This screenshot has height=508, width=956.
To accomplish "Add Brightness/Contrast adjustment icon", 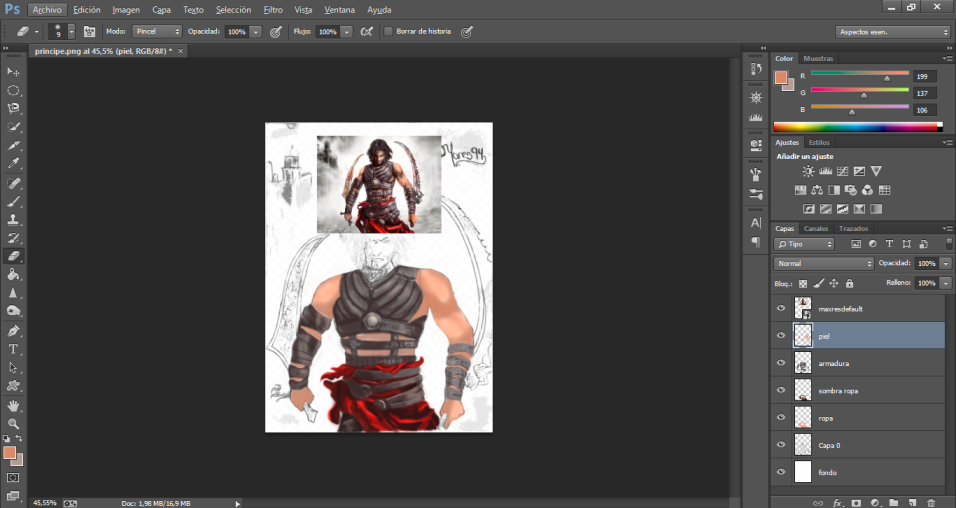I will (808, 171).
